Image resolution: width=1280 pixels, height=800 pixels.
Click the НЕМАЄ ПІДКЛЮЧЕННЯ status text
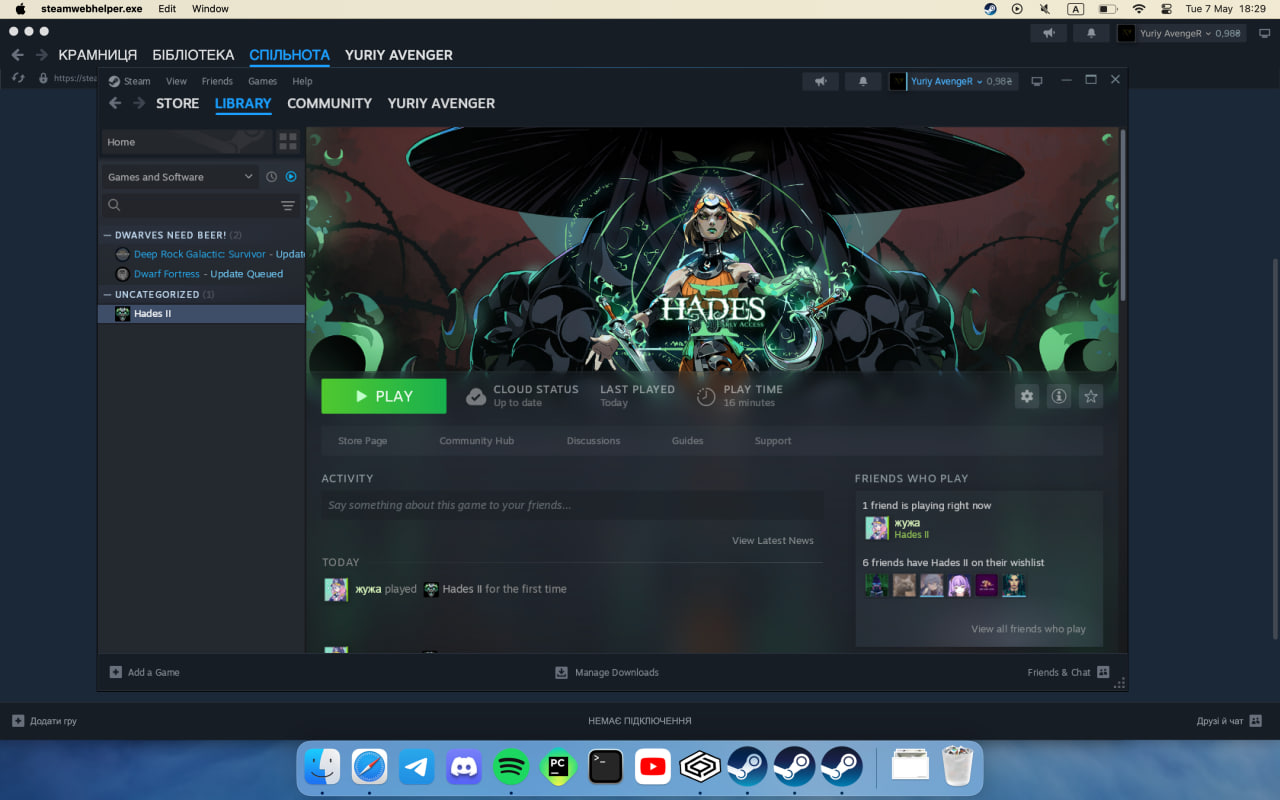point(640,721)
